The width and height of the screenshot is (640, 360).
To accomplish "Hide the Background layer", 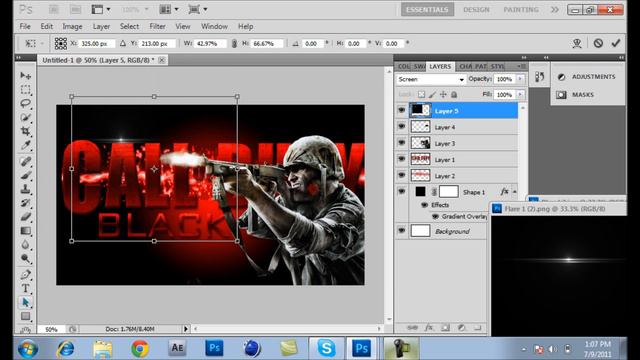I will [x=402, y=231].
